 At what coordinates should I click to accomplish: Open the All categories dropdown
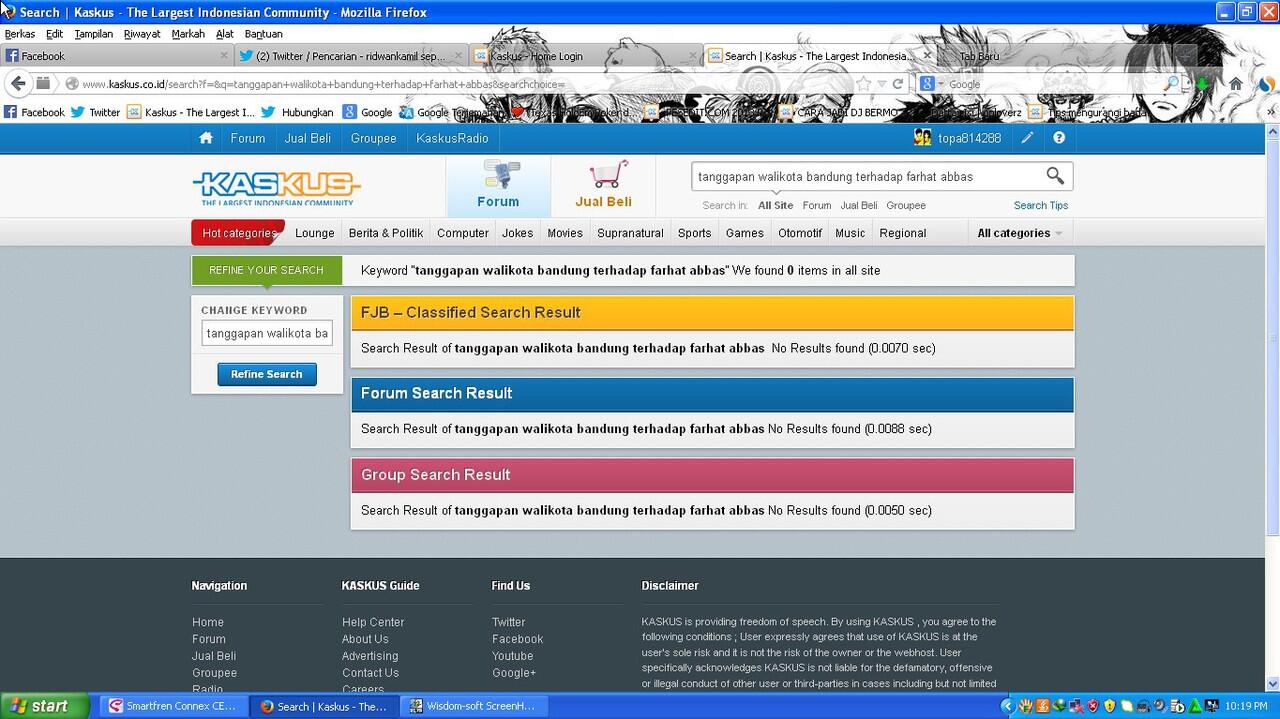(1019, 233)
